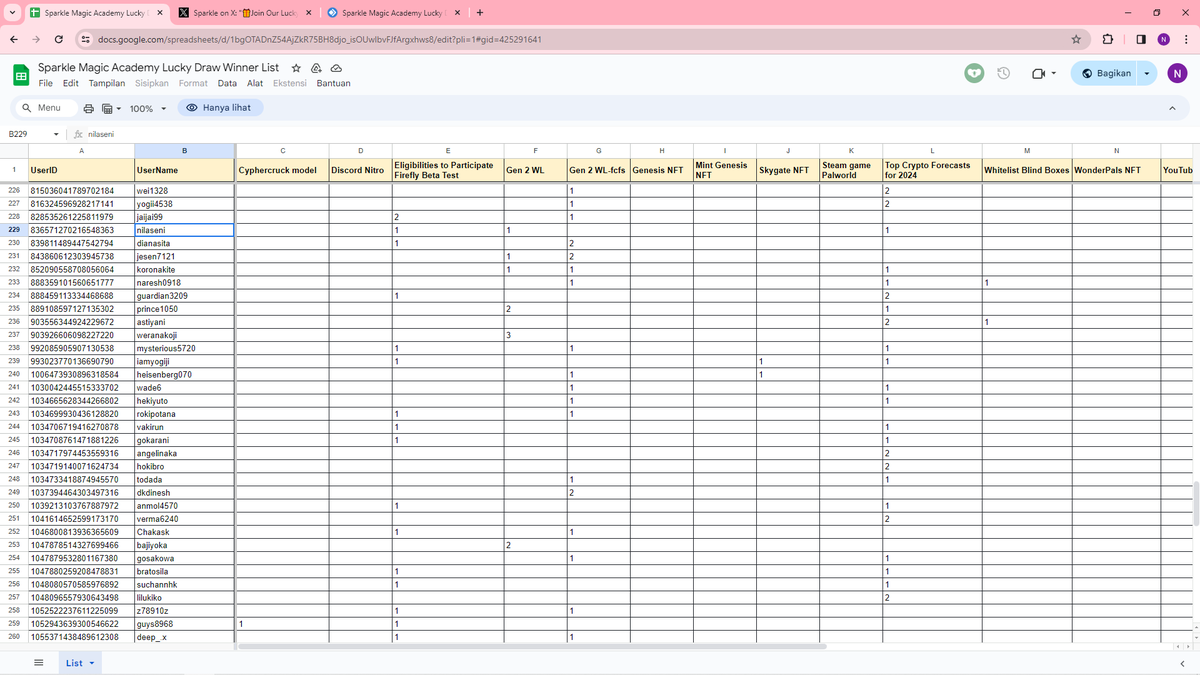Open the Alat menu

[x=255, y=83]
